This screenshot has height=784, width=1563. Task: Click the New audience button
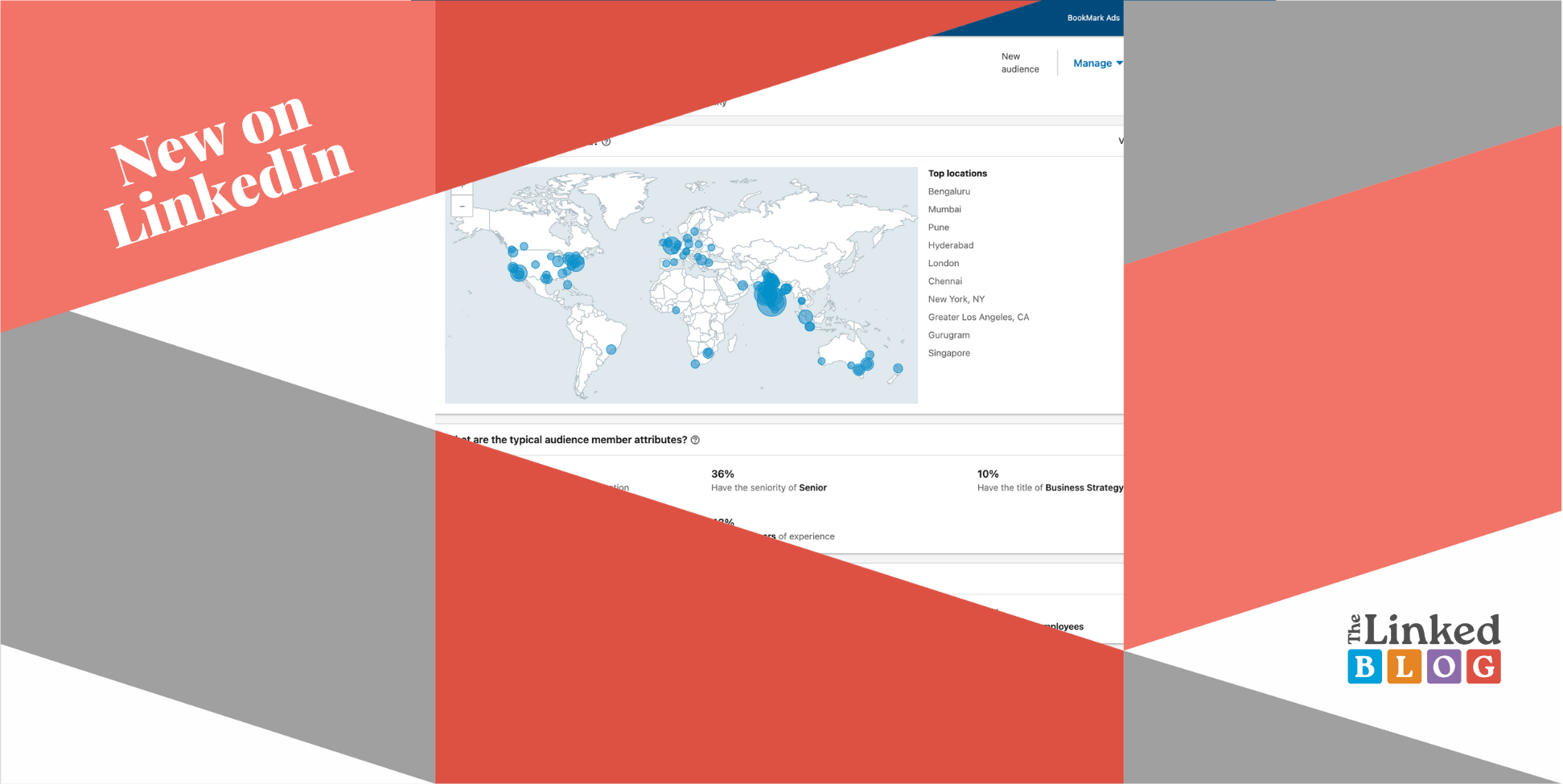(1020, 63)
